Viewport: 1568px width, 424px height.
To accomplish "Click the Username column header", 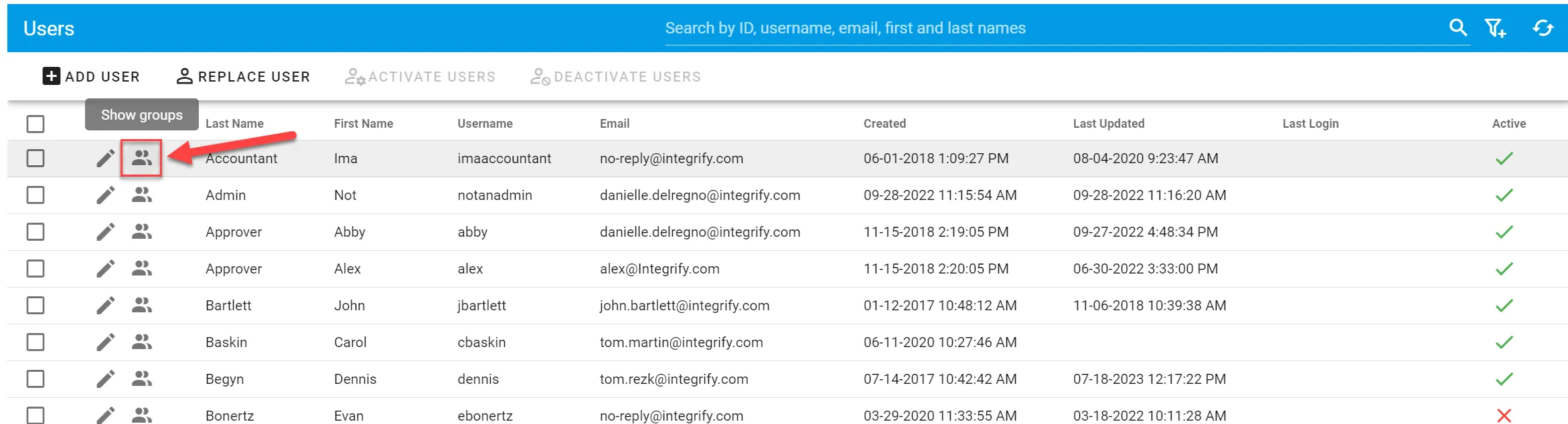I will pyautogui.click(x=485, y=124).
